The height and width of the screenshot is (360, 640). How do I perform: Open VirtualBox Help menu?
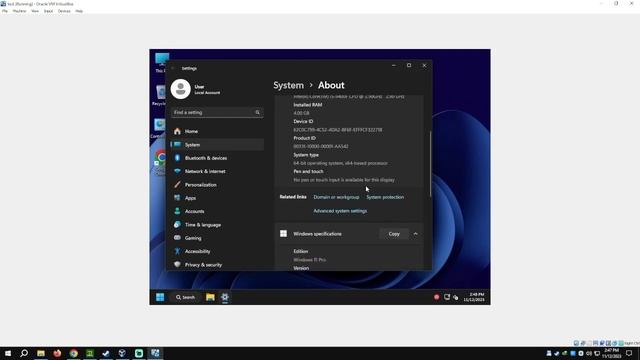pyautogui.click(x=79, y=11)
